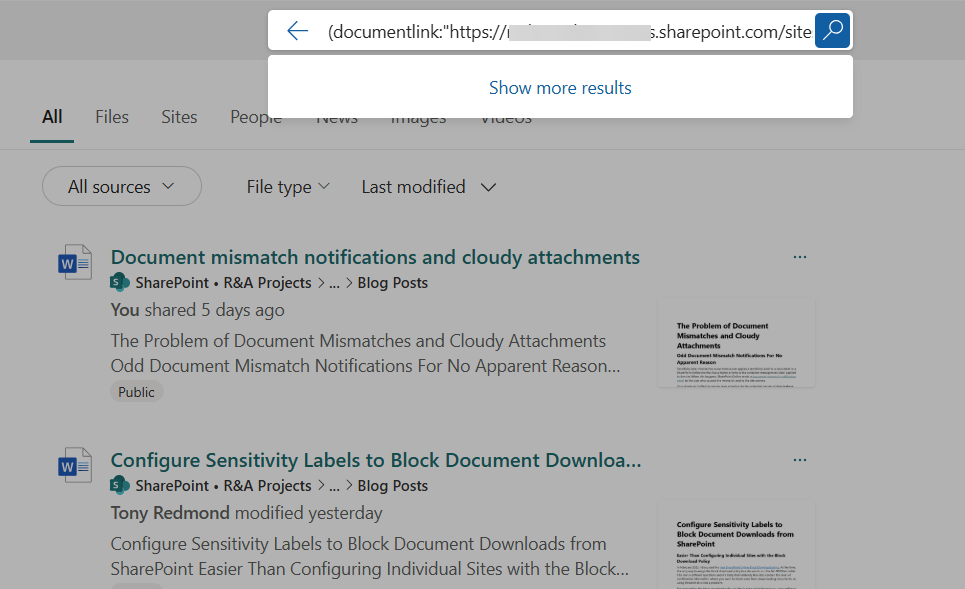Open thumbnail preview of Document Mismatches document

click(x=736, y=343)
